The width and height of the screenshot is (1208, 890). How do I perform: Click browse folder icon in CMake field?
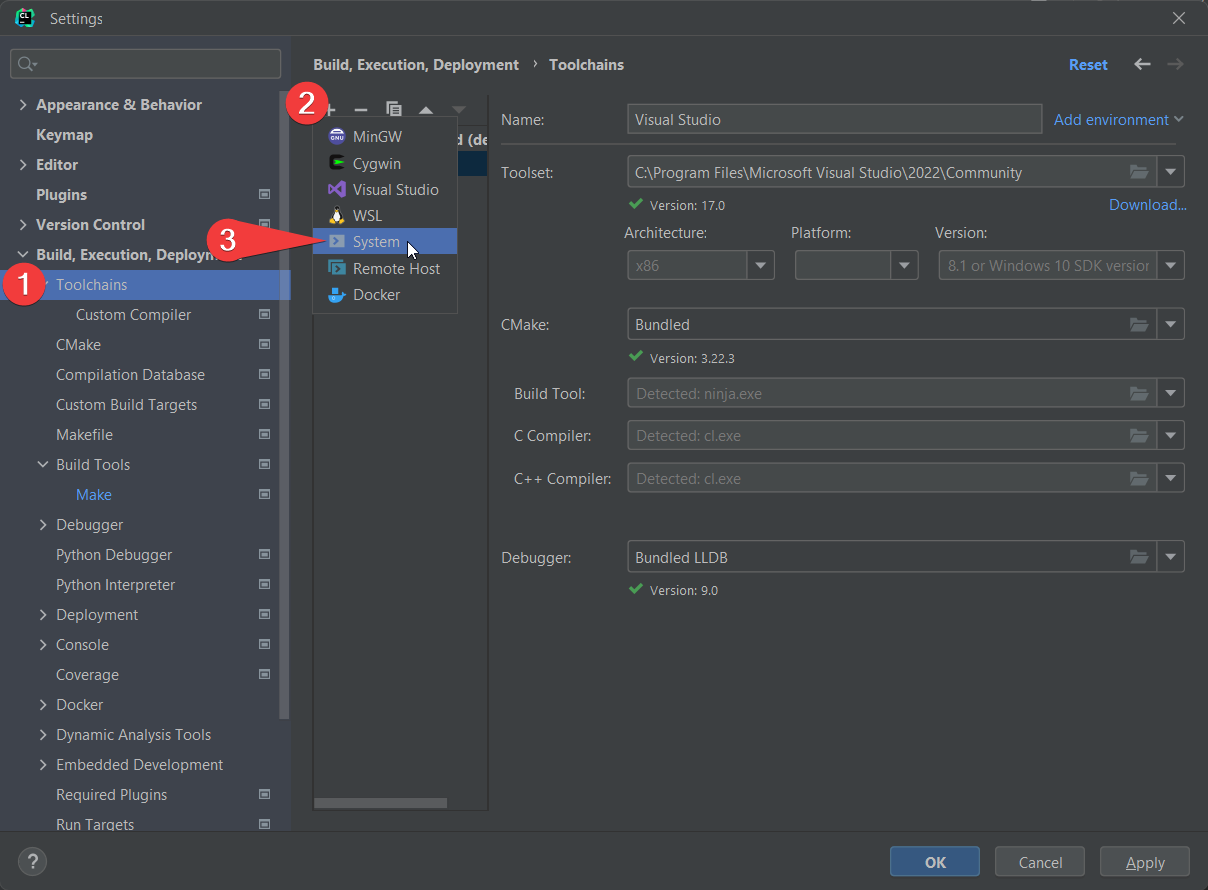[1138, 325]
